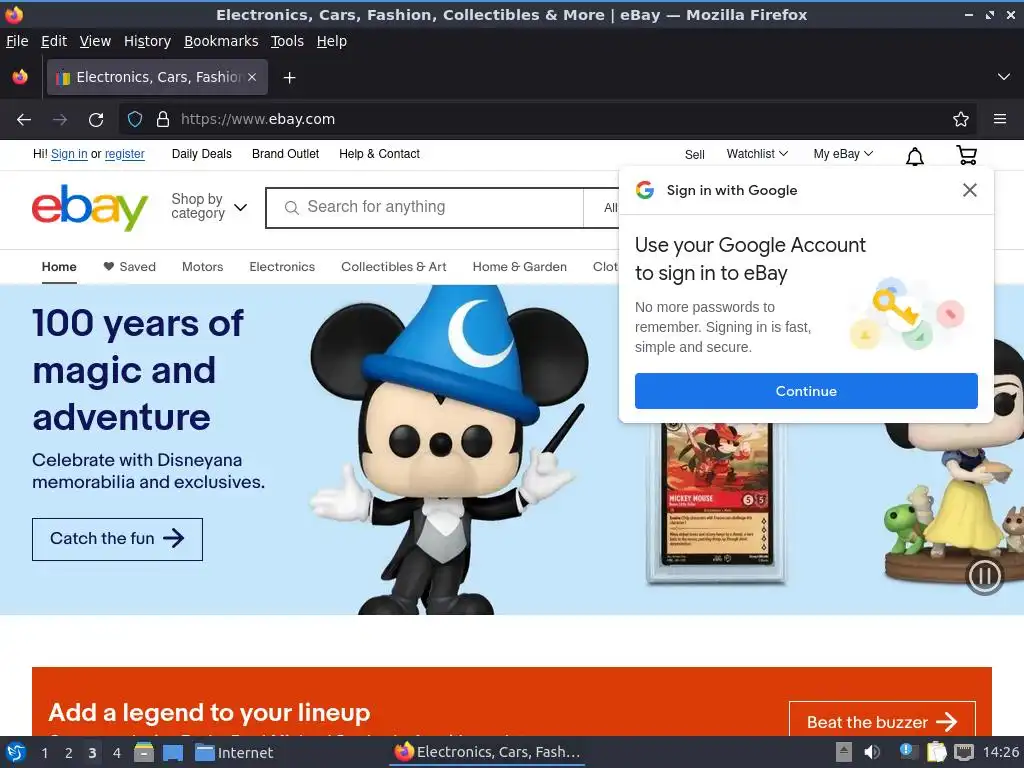The height and width of the screenshot is (768, 1024).
Task: Open the clipboard manager tray icon
Action: click(936, 752)
